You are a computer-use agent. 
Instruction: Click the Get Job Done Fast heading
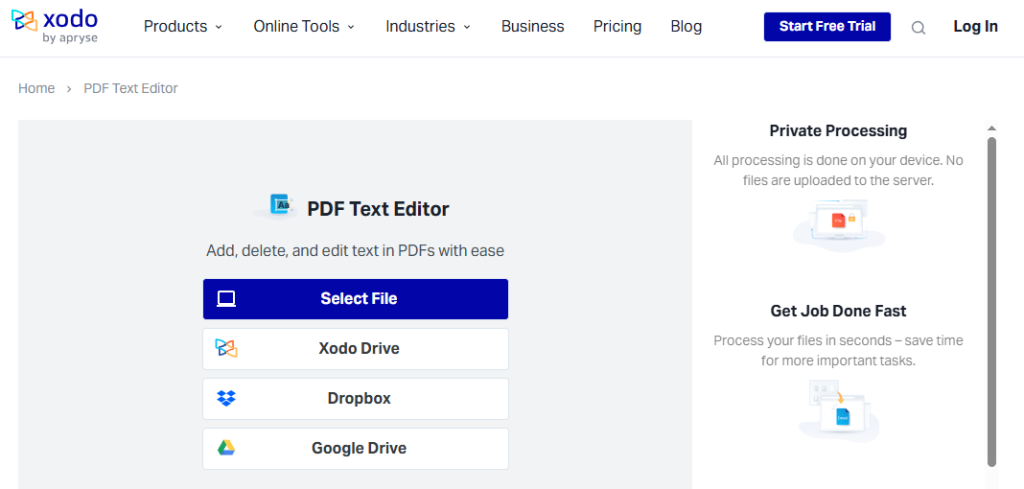[838, 311]
